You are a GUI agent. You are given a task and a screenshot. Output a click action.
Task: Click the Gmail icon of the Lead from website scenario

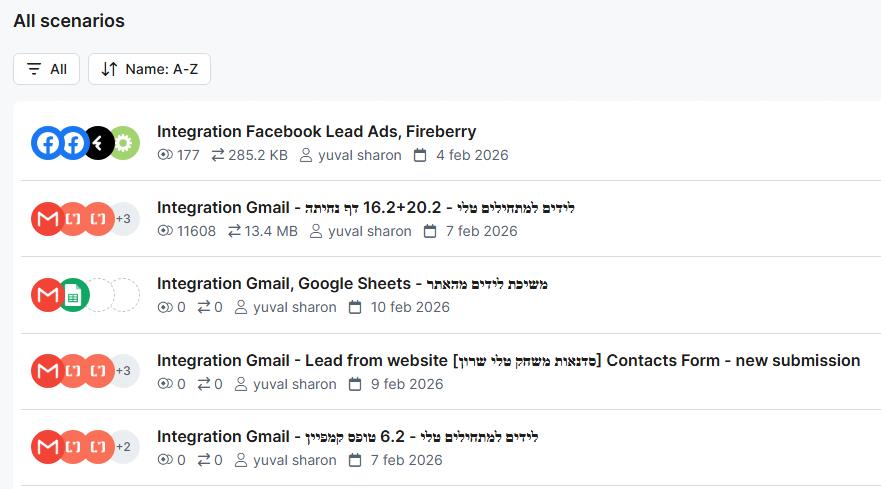click(47, 371)
